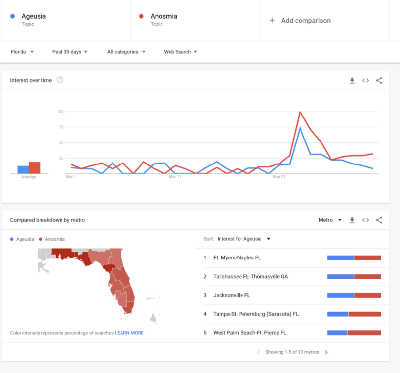Click the West Palm Beach comparison bar
Image resolution: width=400 pixels, height=373 pixels.
tap(354, 333)
